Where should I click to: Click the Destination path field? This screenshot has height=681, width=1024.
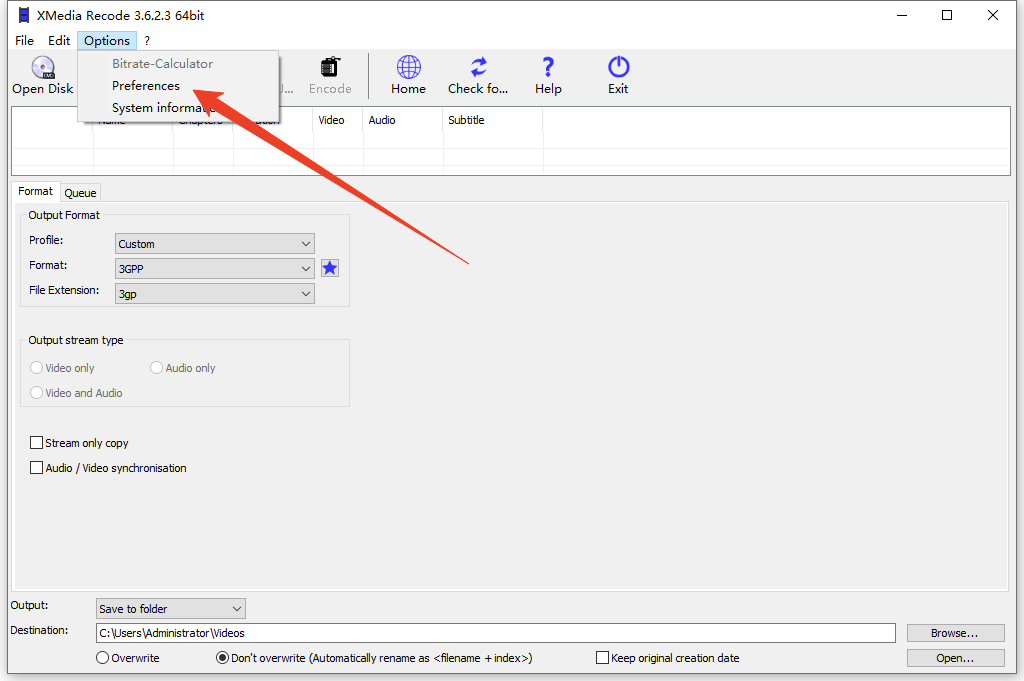pos(495,633)
